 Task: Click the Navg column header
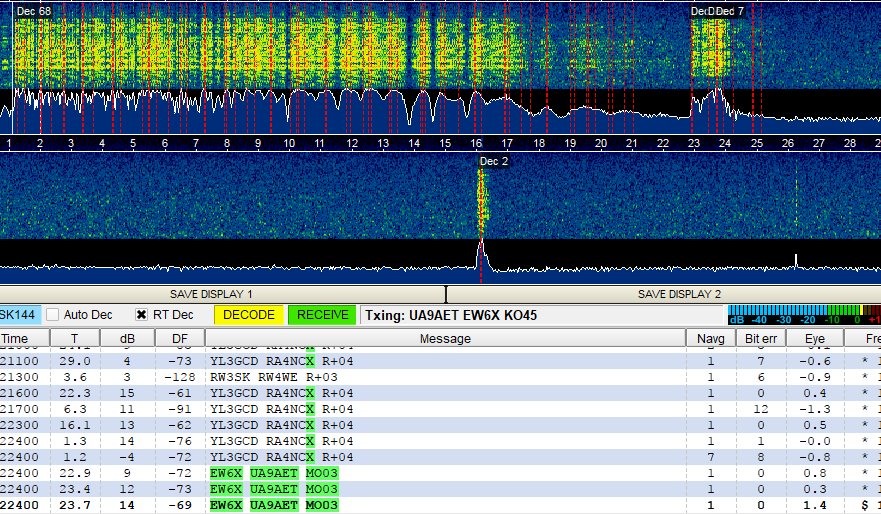point(711,339)
